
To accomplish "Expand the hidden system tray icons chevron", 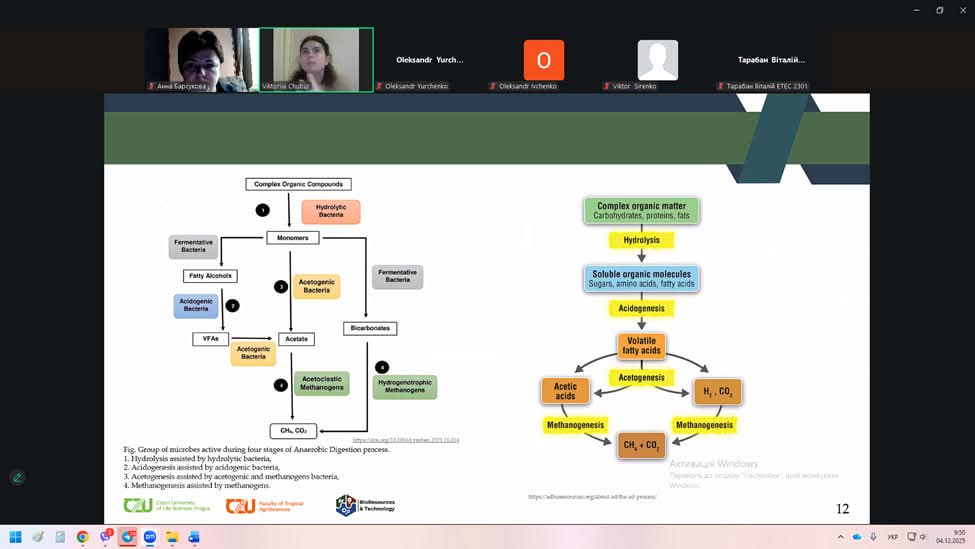I will [x=841, y=537].
